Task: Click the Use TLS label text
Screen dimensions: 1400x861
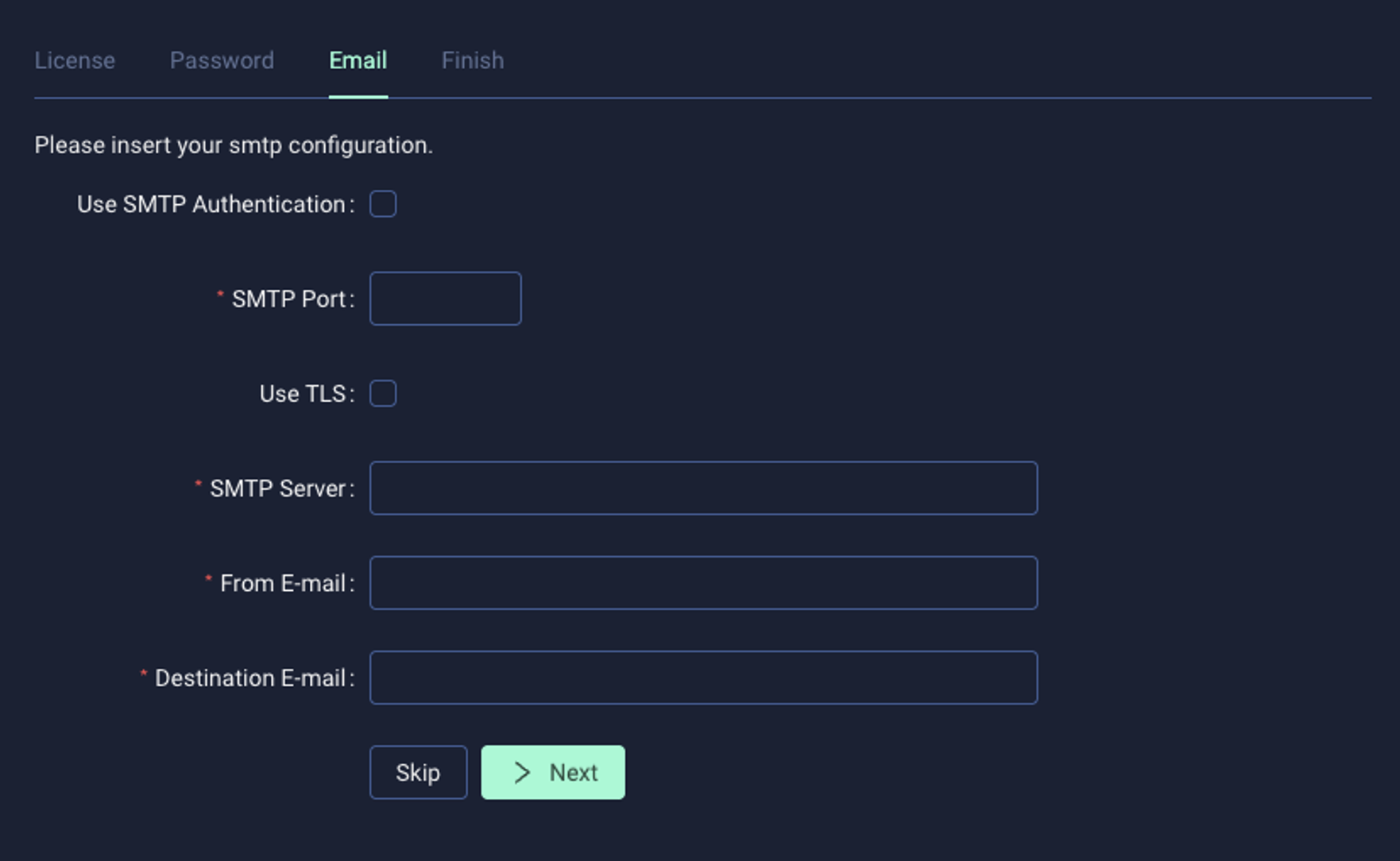Action: pyautogui.click(x=303, y=393)
